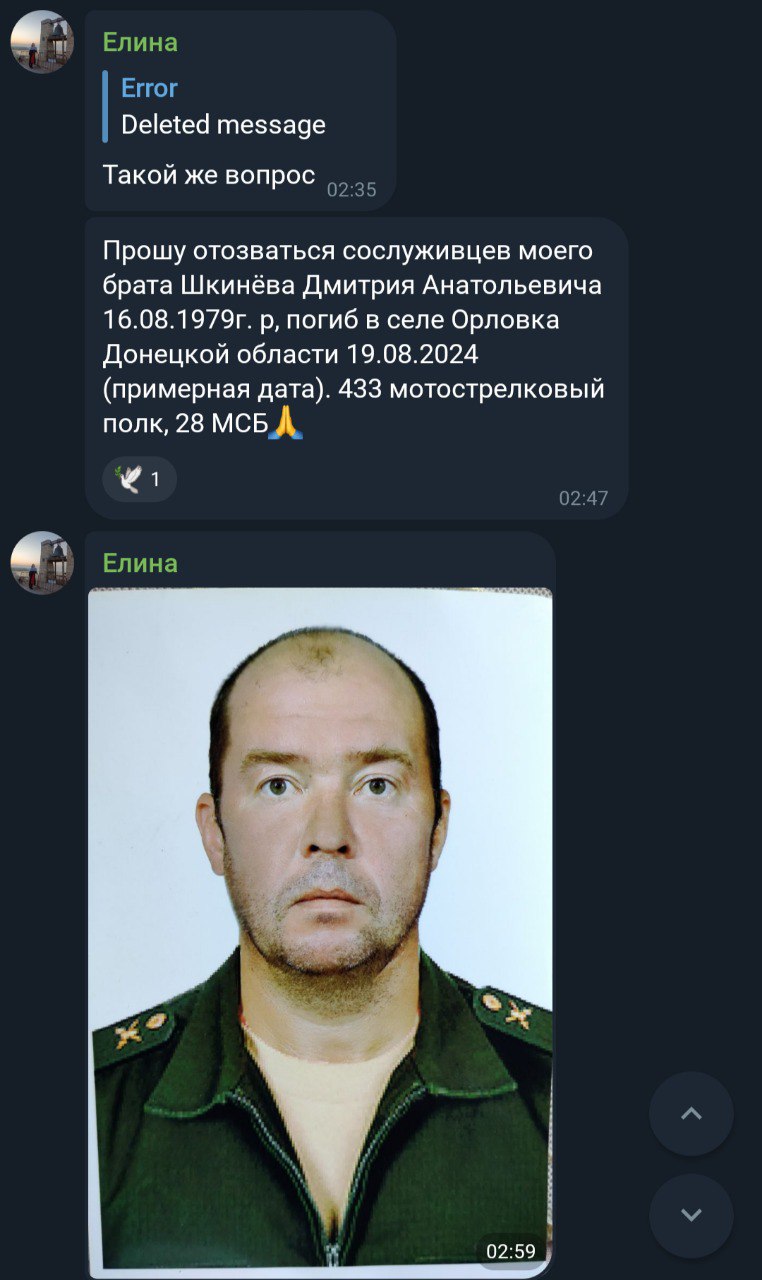The height and width of the screenshot is (1280, 762).
Task: Tap reaction count '1' next to the dove
Action: pos(155,480)
